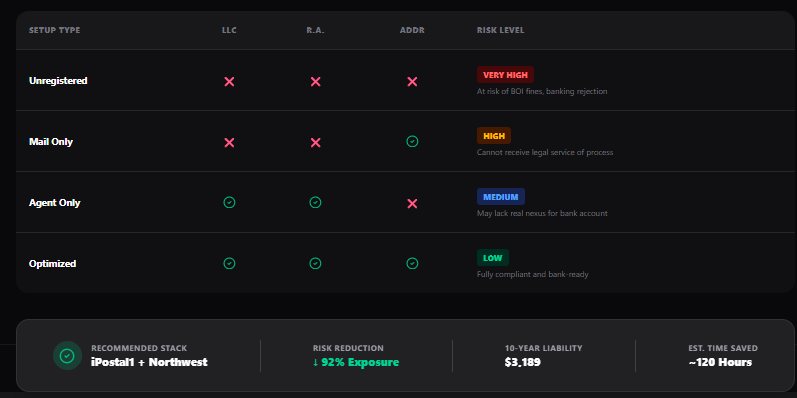Click the green check icon beside Recommended Stack
Viewport: 797px width, 398px height.
click(x=67, y=355)
